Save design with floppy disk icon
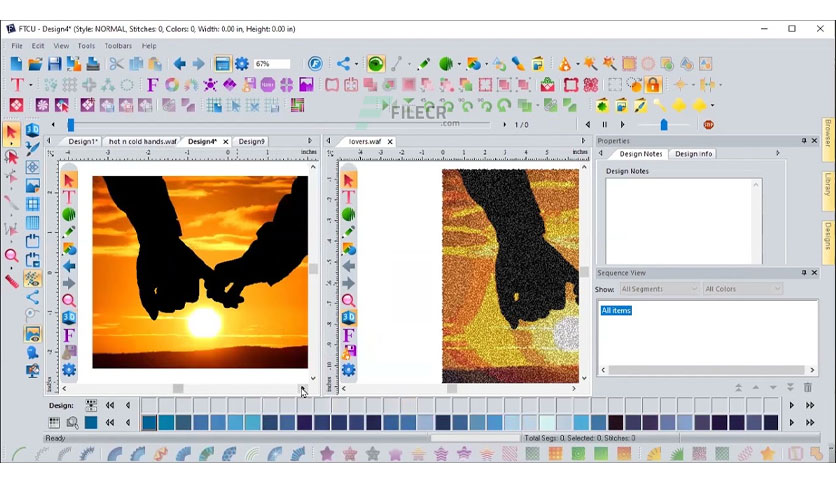 coord(54,64)
